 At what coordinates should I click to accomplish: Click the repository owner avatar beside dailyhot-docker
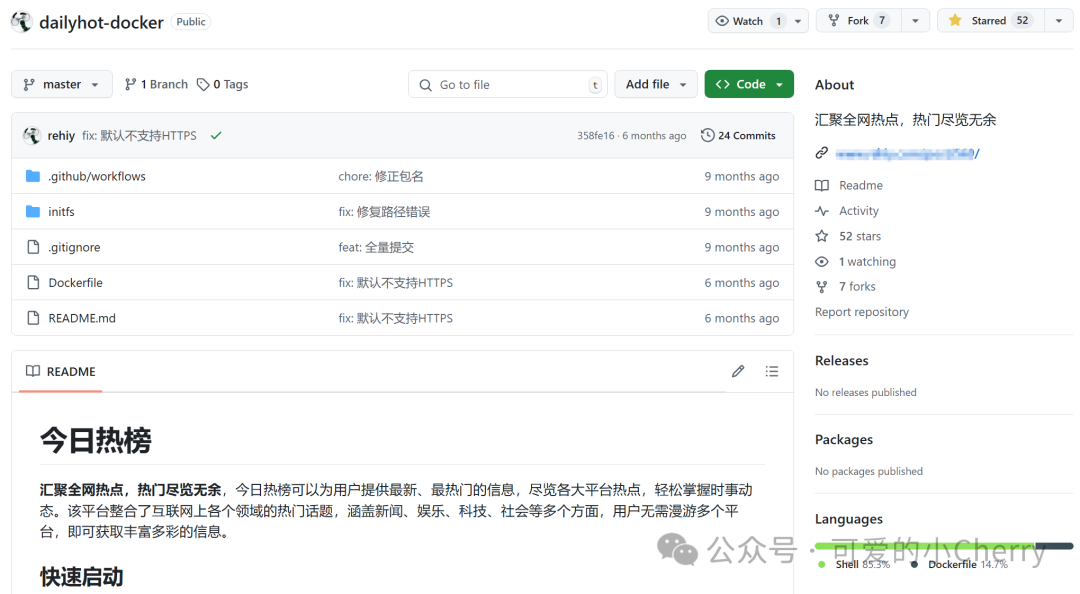pos(21,22)
